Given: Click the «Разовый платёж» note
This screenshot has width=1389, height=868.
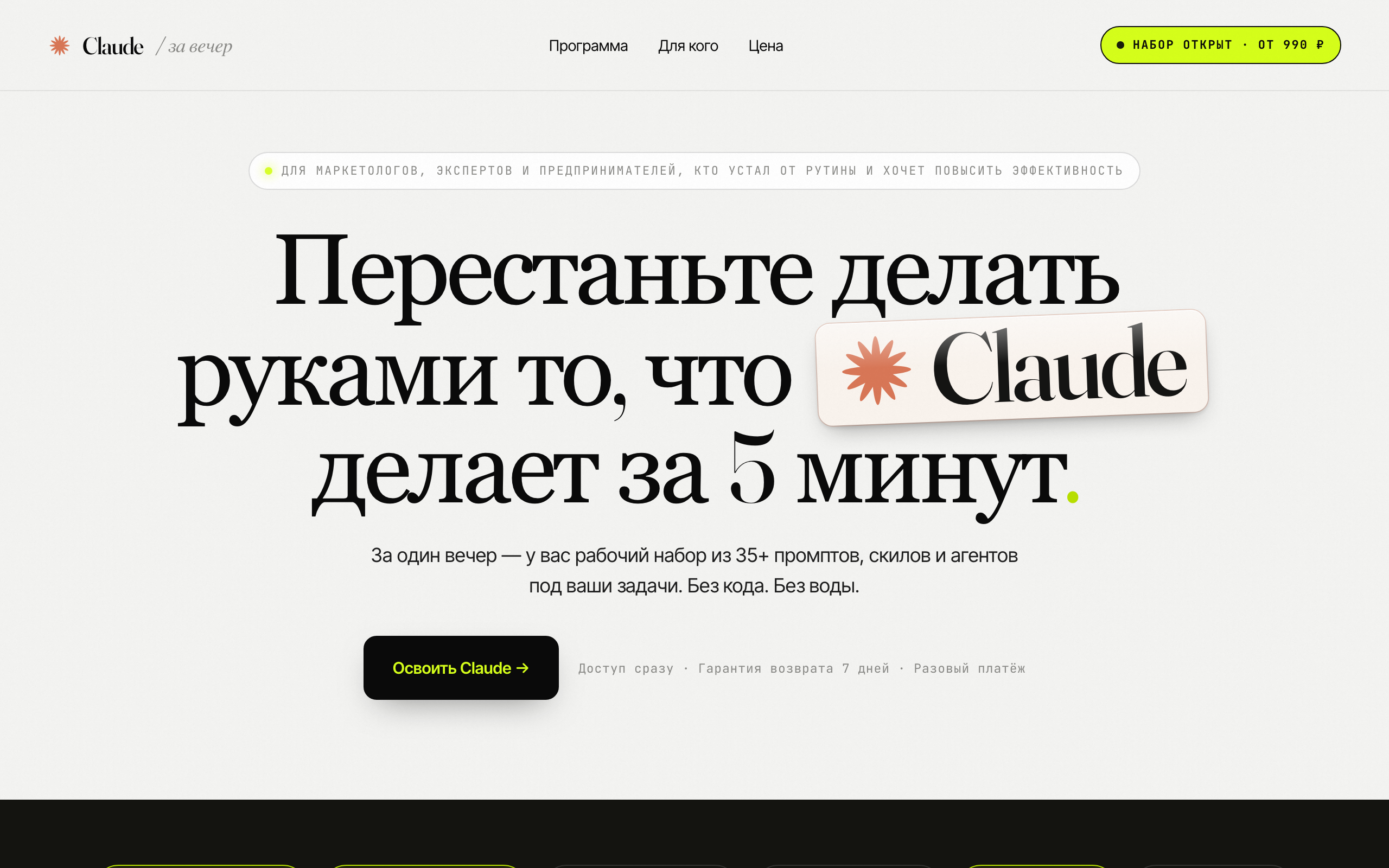Looking at the screenshot, I should (969, 668).
